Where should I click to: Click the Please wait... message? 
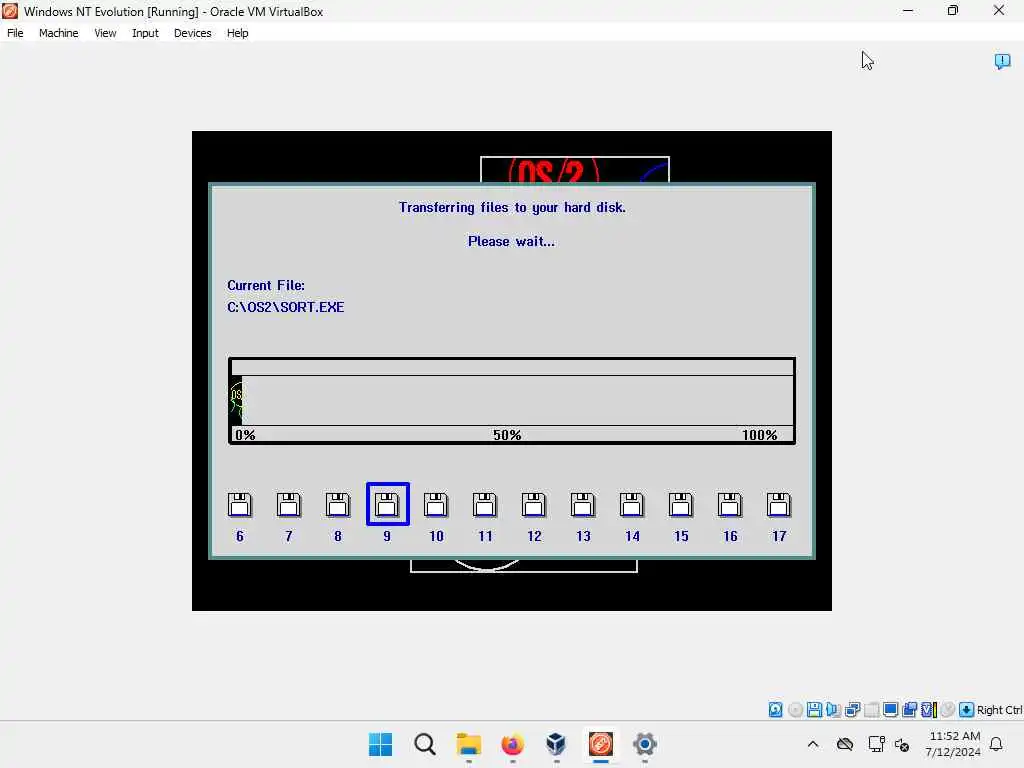(x=511, y=242)
